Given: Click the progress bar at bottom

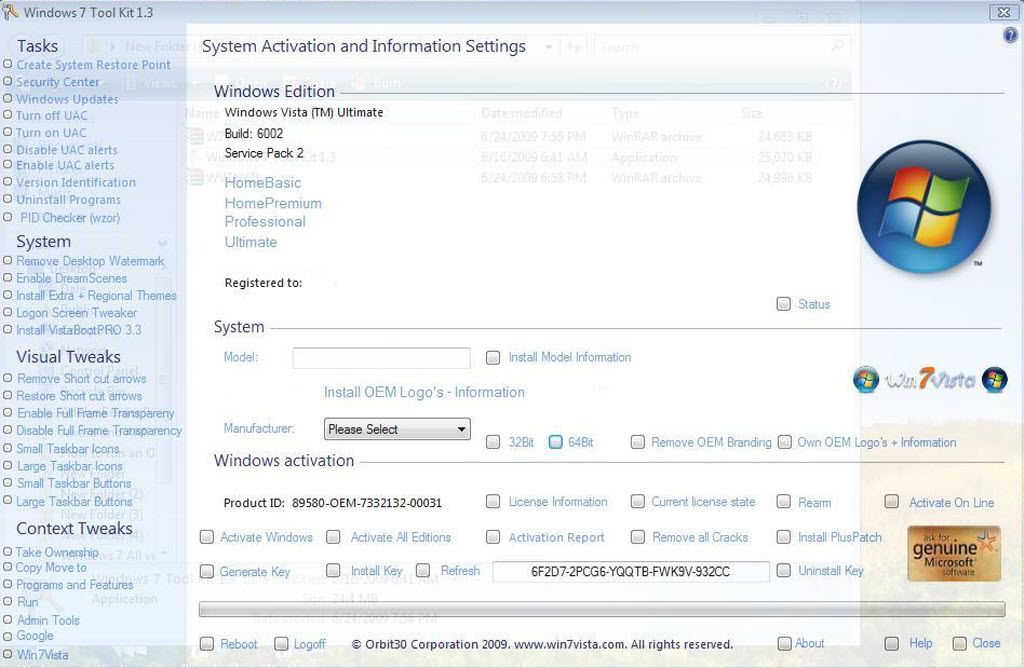Looking at the screenshot, I should point(601,609).
